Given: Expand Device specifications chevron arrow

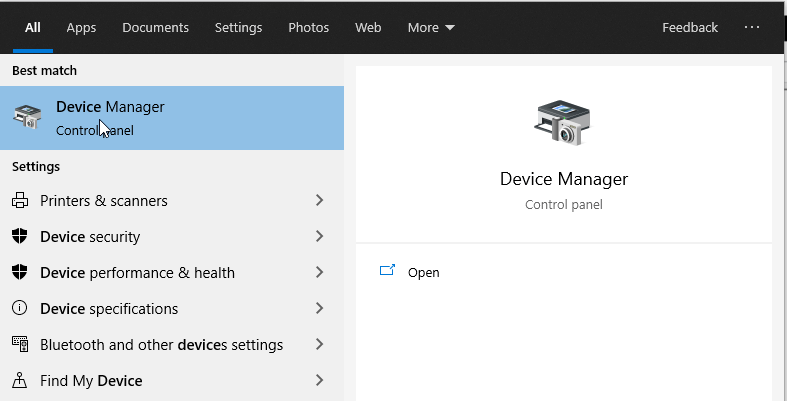Looking at the screenshot, I should coord(320,308).
